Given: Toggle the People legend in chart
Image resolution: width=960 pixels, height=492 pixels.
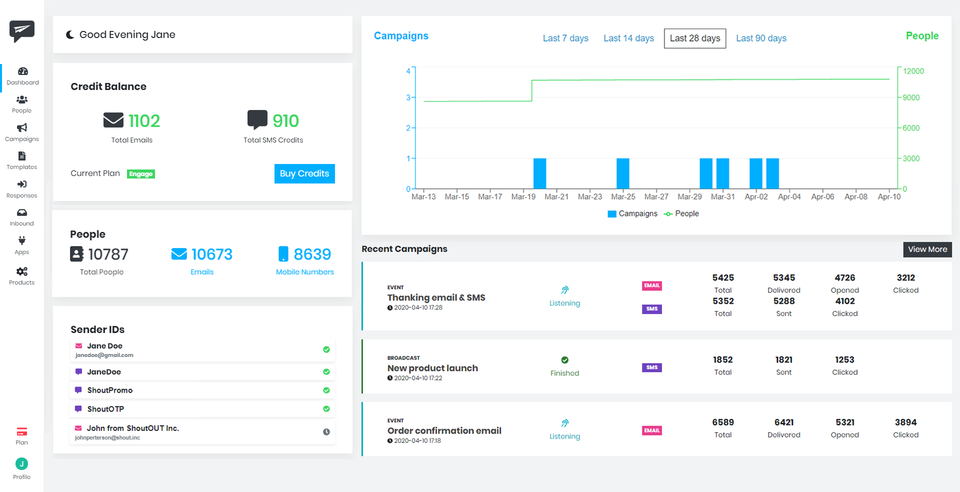Looking at the screenshot, I should [682, 213].
